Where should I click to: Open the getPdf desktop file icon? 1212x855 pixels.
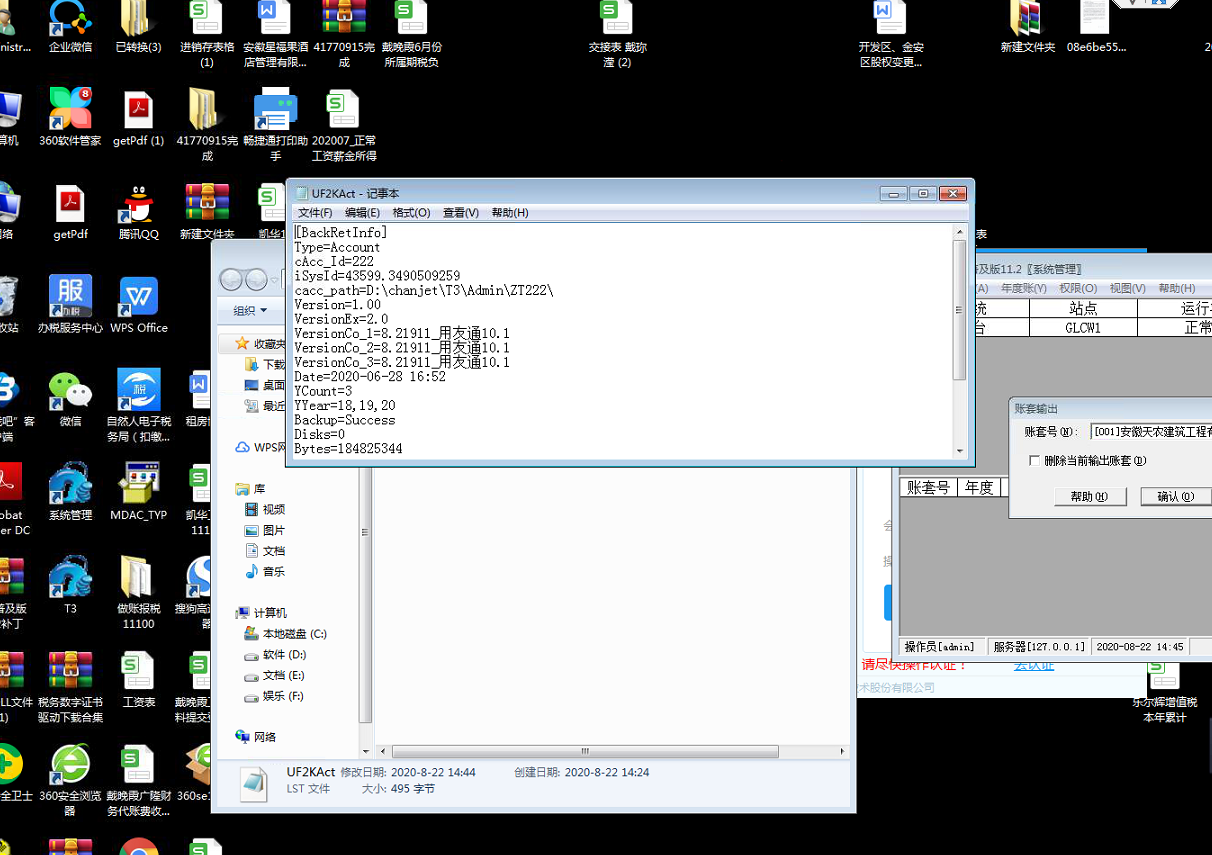click(x=70, y=211)
